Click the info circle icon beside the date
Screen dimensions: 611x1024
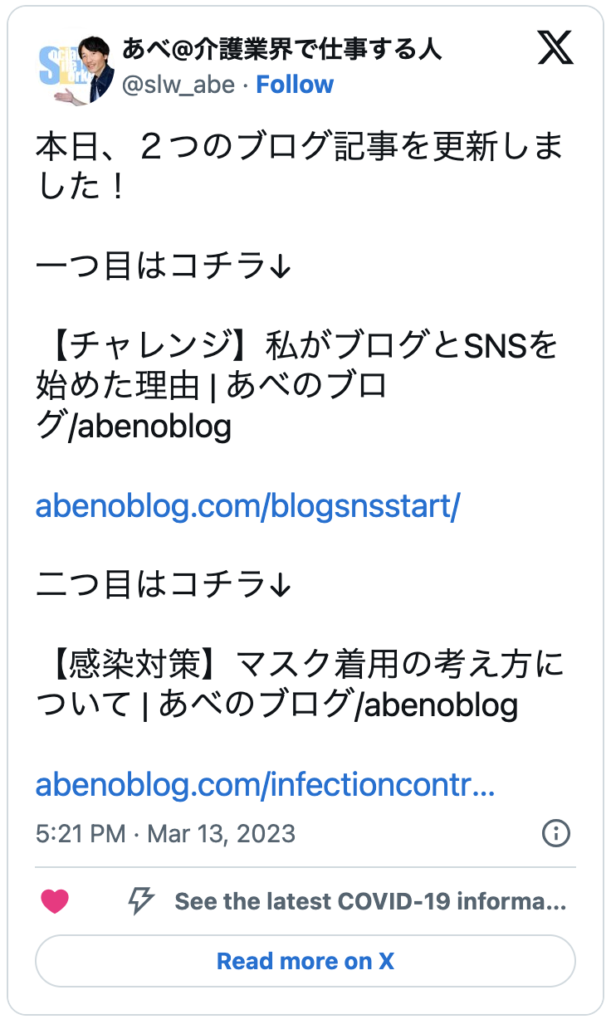pos(555,833)
